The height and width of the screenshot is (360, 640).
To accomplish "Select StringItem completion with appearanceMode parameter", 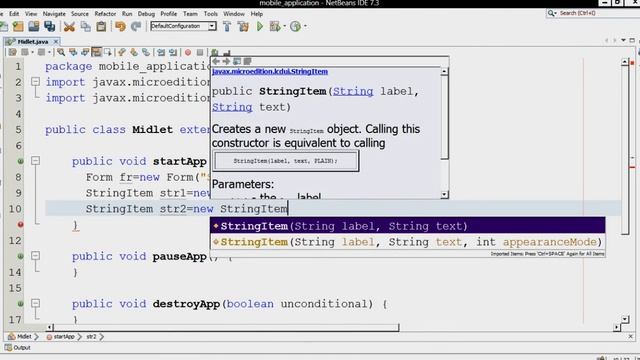I will tap(407, 242).
